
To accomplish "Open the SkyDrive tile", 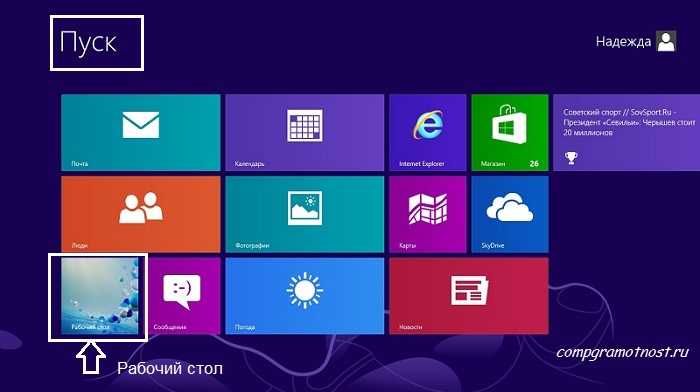I will pyautogui.click(x=510, y=214).
